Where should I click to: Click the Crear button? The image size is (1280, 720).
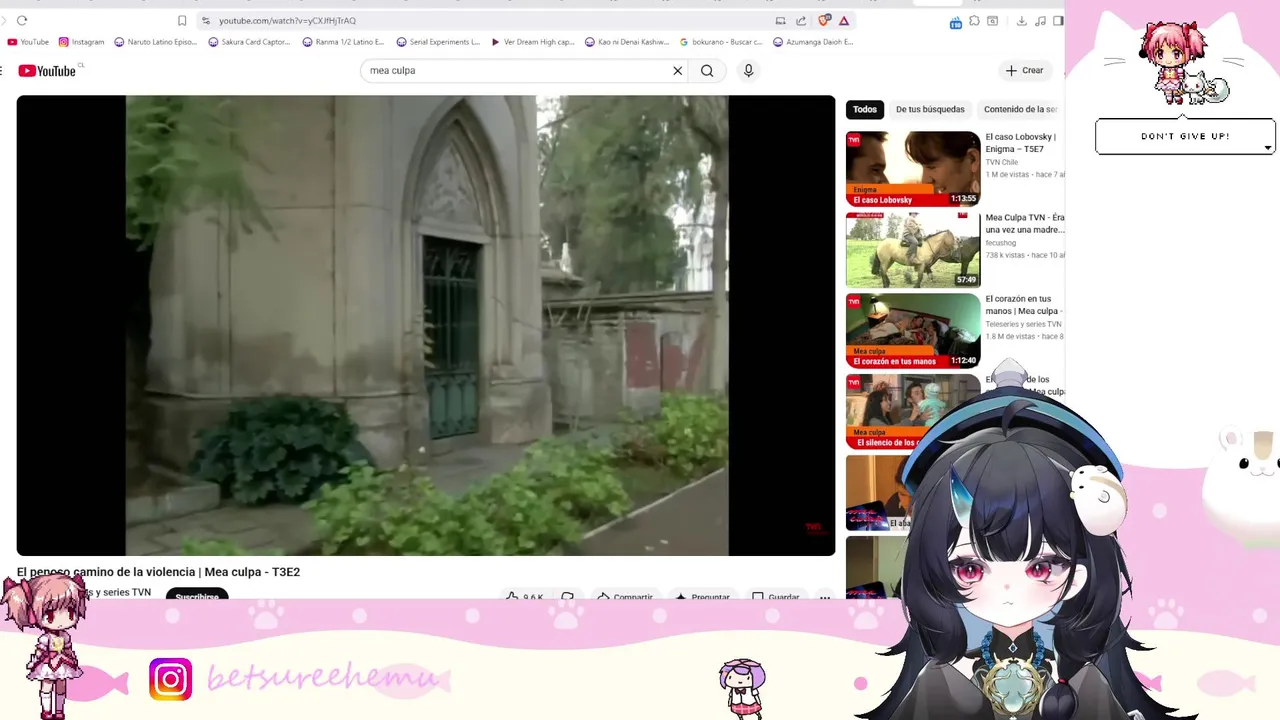pyautogui.click(x=1024, y=71)
